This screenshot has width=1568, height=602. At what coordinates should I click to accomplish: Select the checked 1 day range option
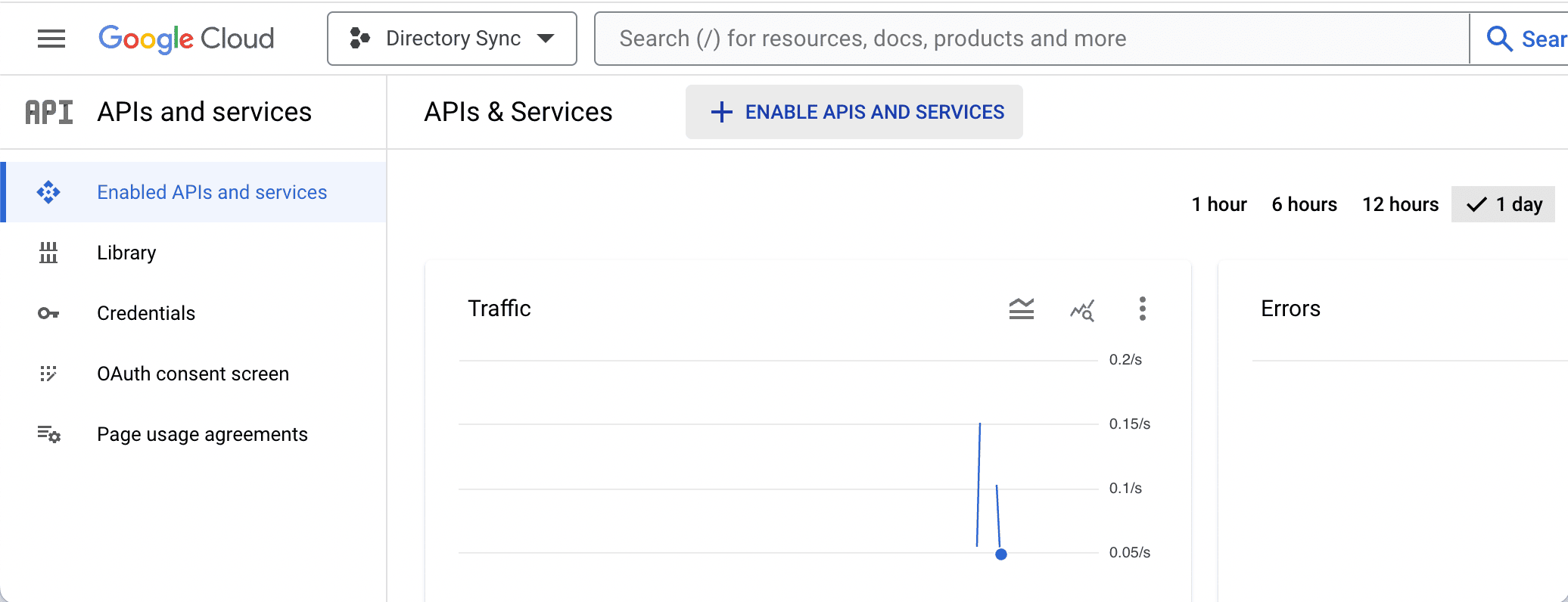click(x=1504, y=203)
